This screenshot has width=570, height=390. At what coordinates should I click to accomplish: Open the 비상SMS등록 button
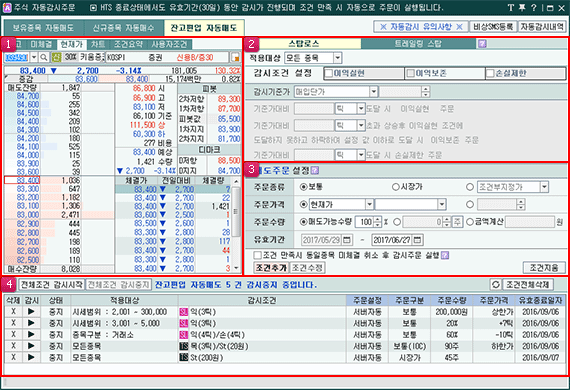[x=493, y=27]
